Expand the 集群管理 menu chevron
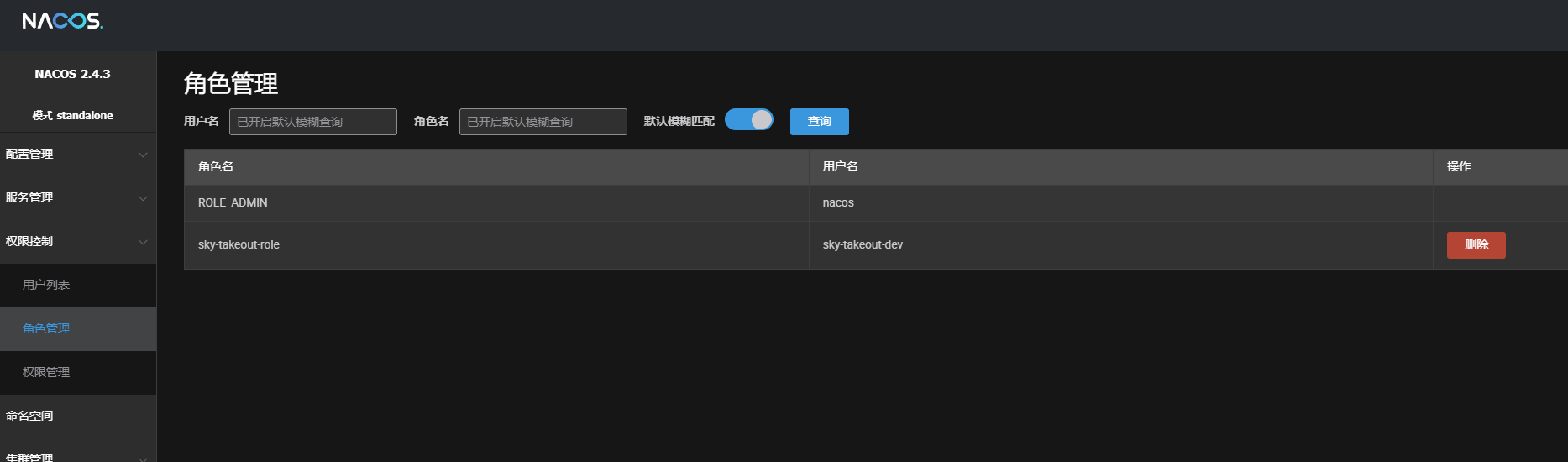This screenshot has height=462, width=1568. [x=143, y=458]
